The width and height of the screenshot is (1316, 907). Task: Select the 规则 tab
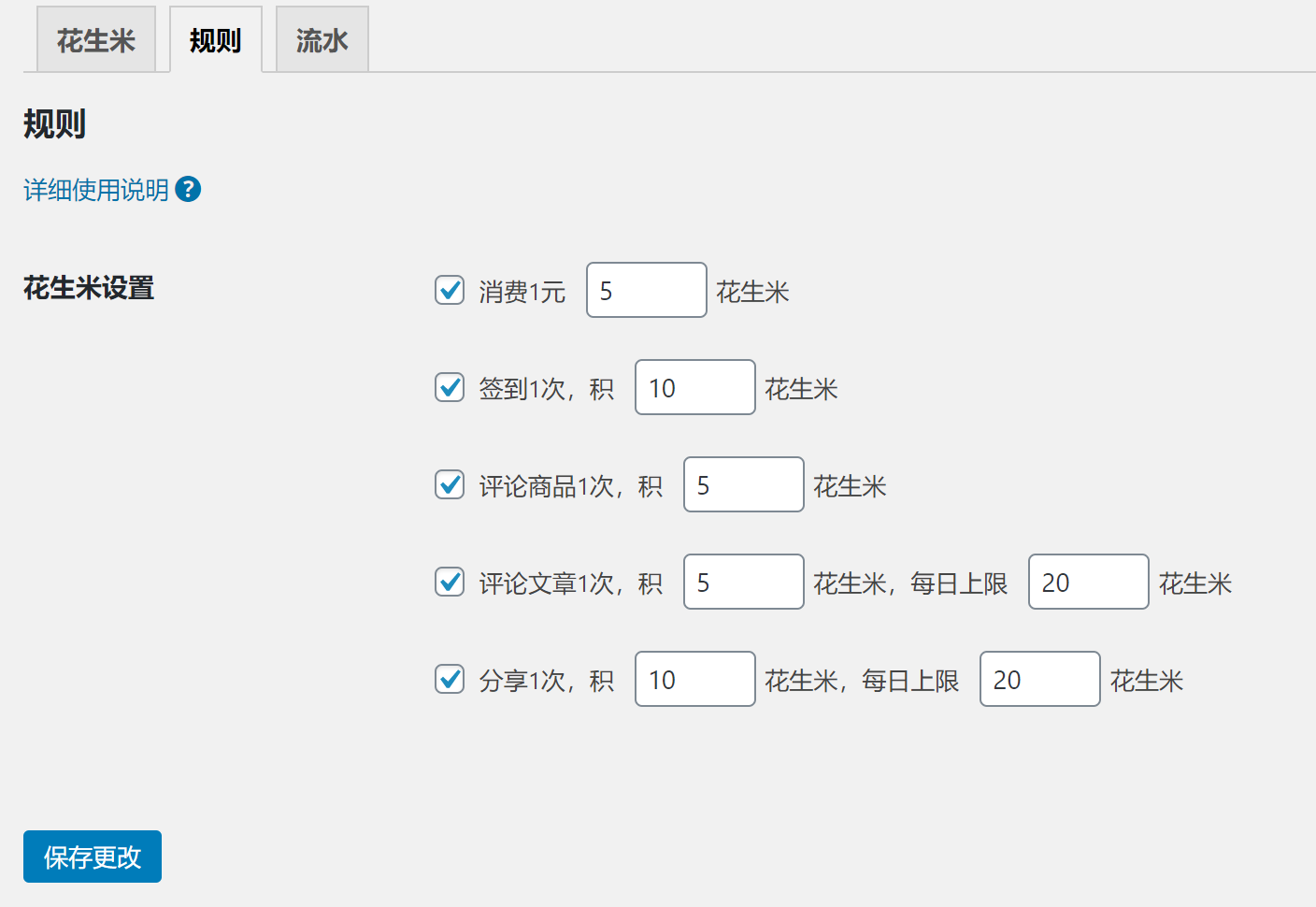click(215, 40)
